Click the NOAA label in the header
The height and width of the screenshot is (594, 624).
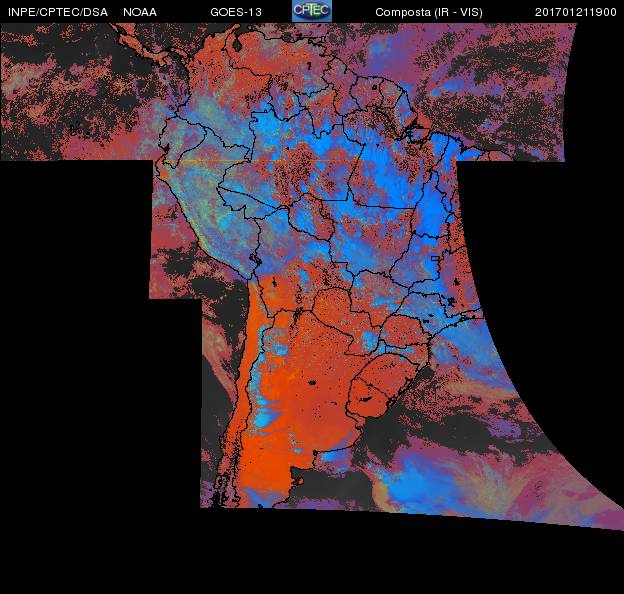tap(140, 12)
